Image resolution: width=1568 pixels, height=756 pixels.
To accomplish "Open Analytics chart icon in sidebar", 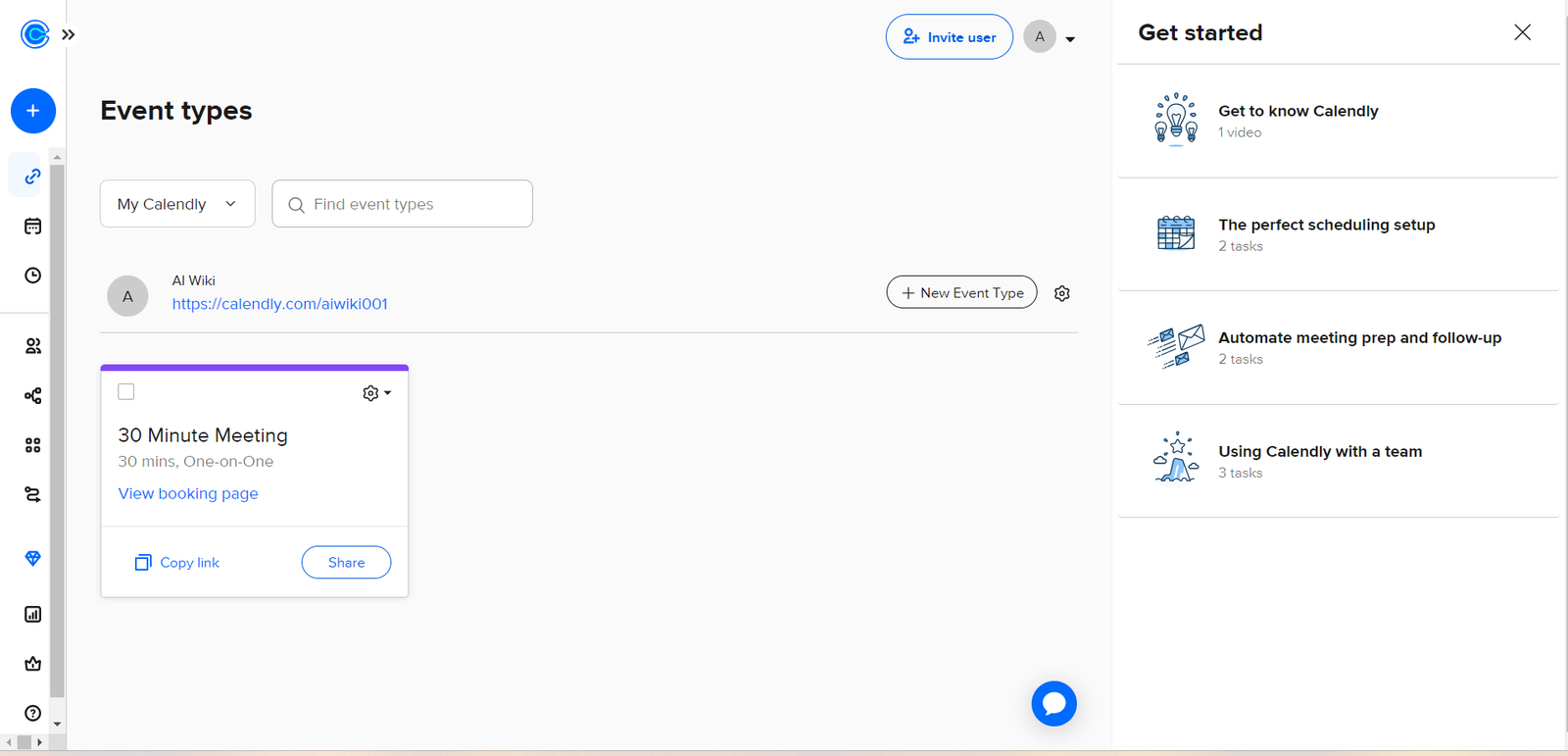I will click(x=32, y=614).
